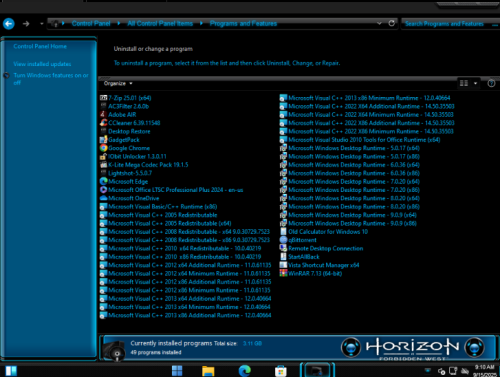Open Microsoft Edge from the taskbar
The width and height of the screenshot is (500, 377).
[245, 370]
